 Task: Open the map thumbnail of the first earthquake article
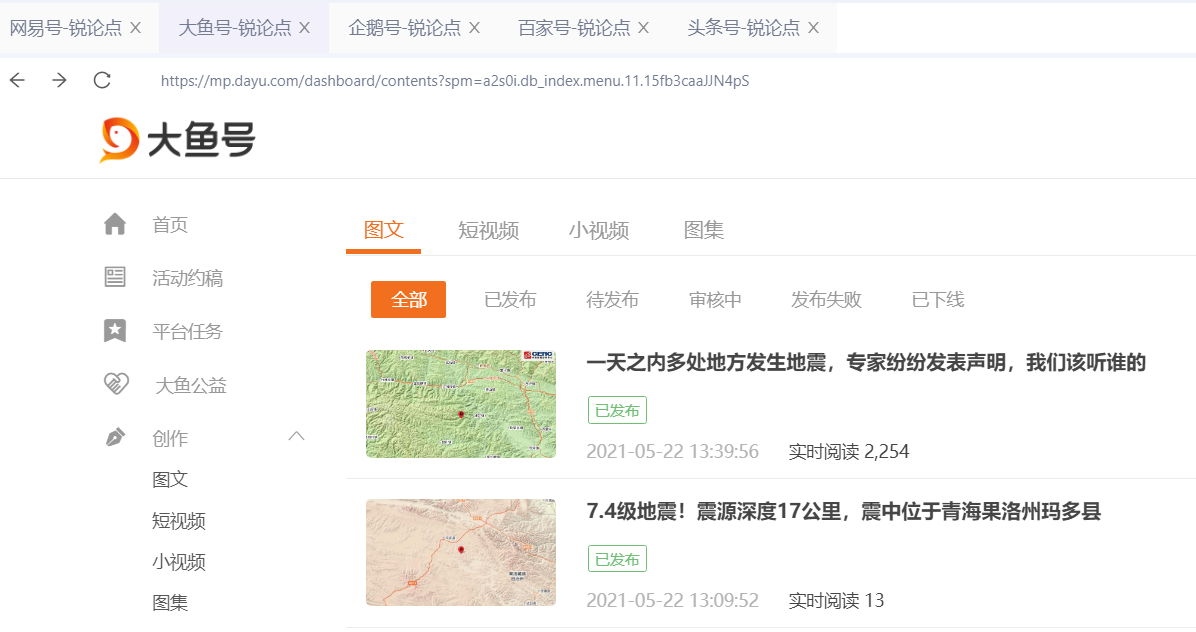[x=460, y=404]
